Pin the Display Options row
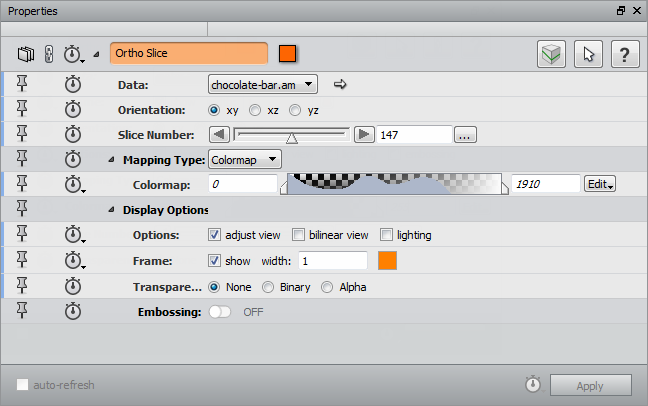 pyautogui.click(x=22, y=209)
